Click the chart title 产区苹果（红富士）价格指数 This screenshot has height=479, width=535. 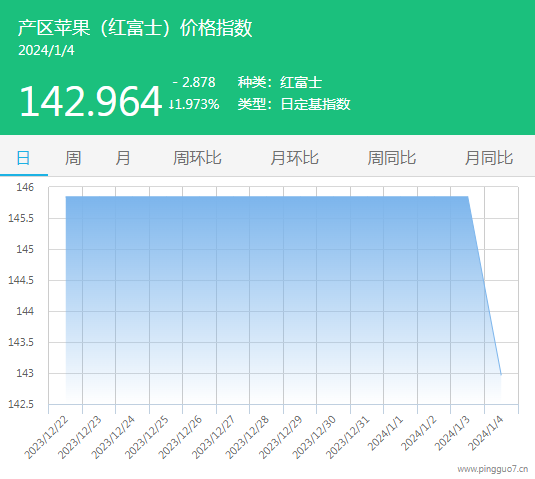click(x=135, y=28)
